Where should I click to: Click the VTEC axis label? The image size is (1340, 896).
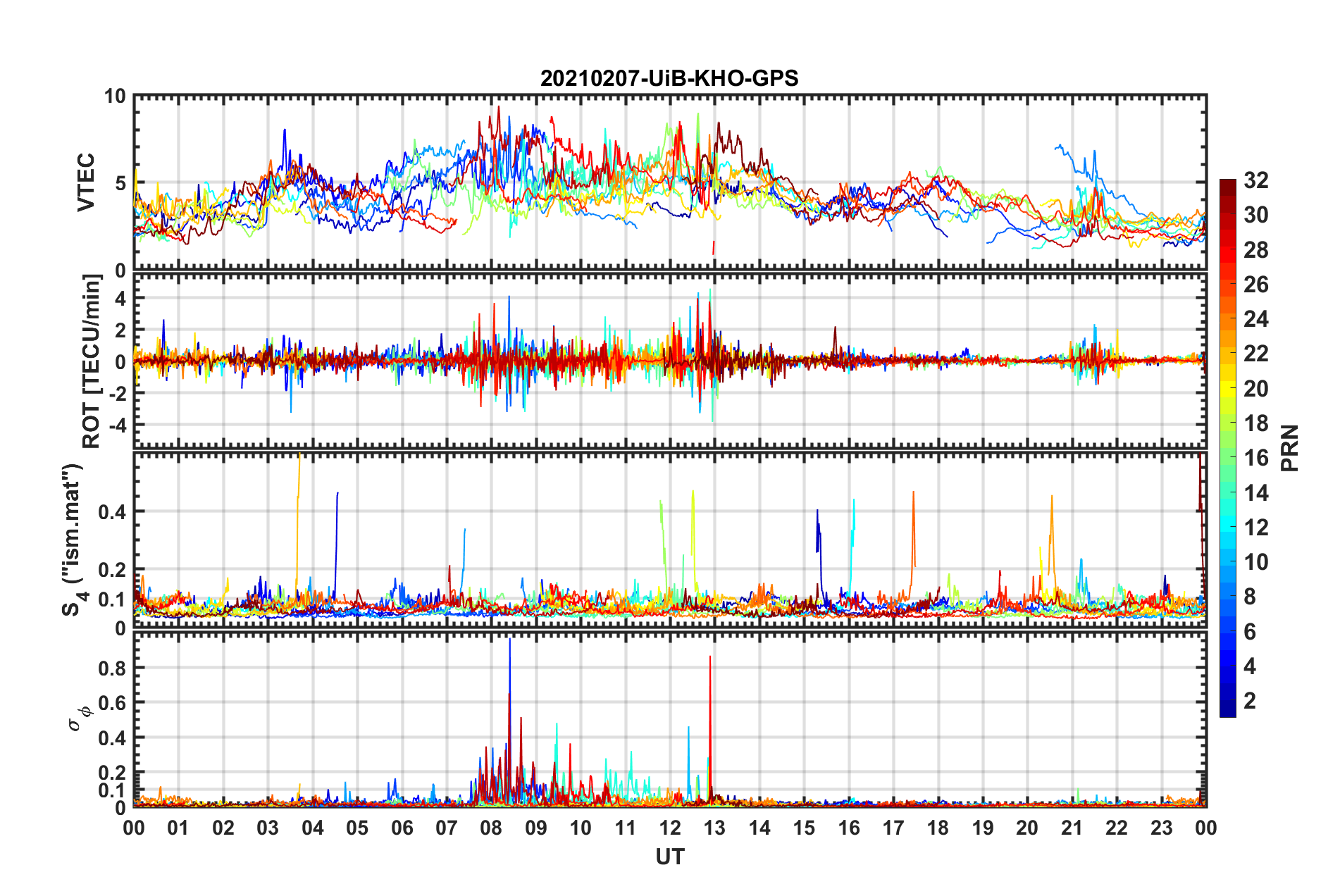86,182
